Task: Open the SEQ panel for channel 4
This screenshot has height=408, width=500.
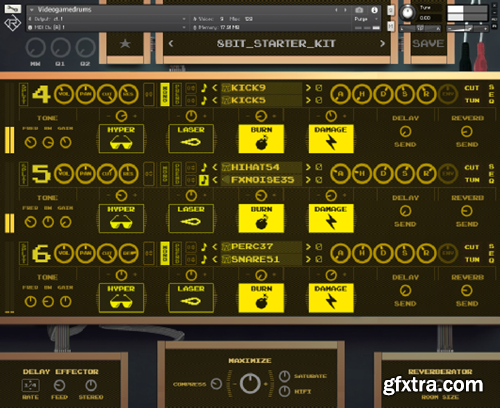Action: click(x=491, y=94)
